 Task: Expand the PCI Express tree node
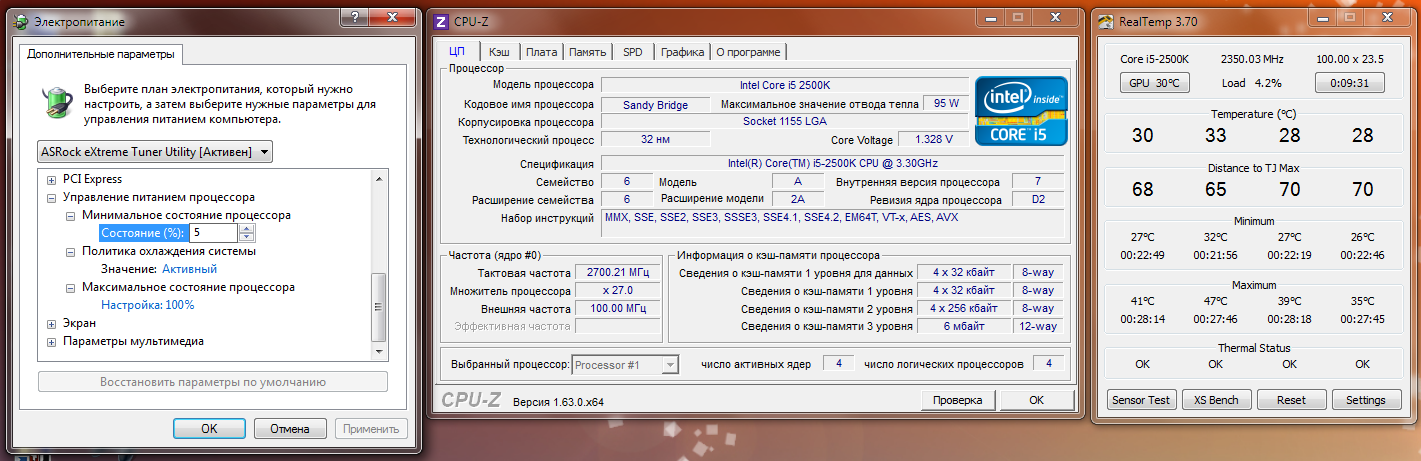coord(52,180)
